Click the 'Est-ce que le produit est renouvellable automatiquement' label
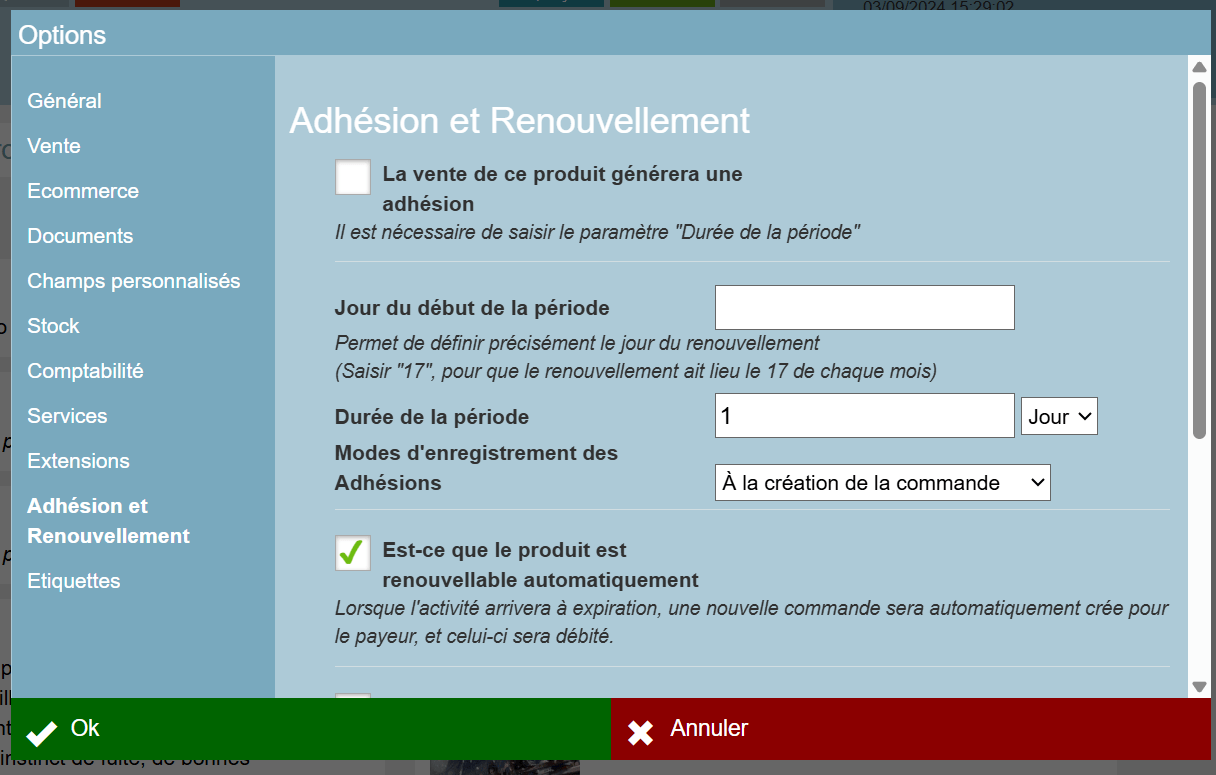This screenshot has width=1216, height=775. (540, 565)
